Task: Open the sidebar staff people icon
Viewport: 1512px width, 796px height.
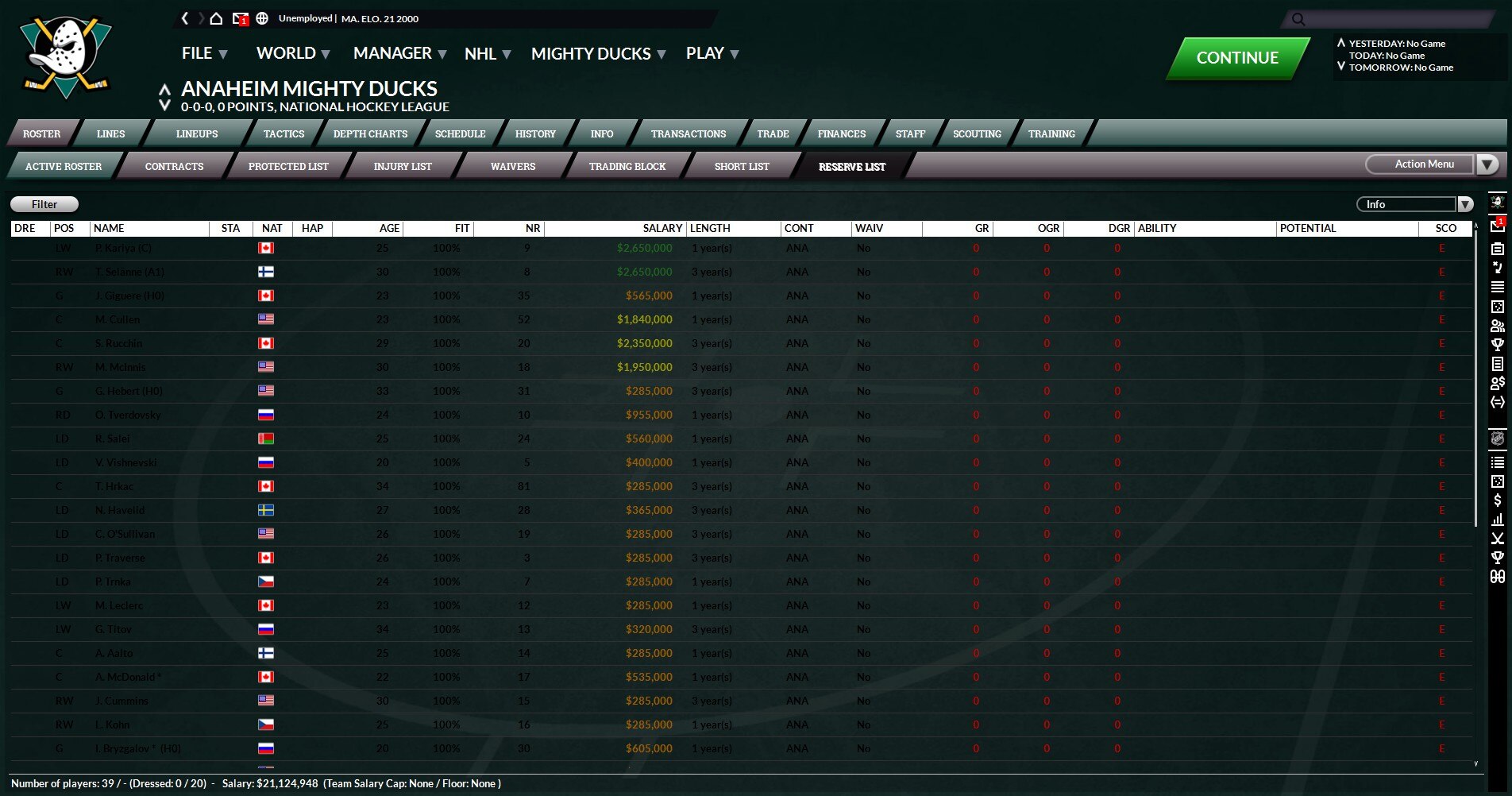Action: pos(1498,325)
